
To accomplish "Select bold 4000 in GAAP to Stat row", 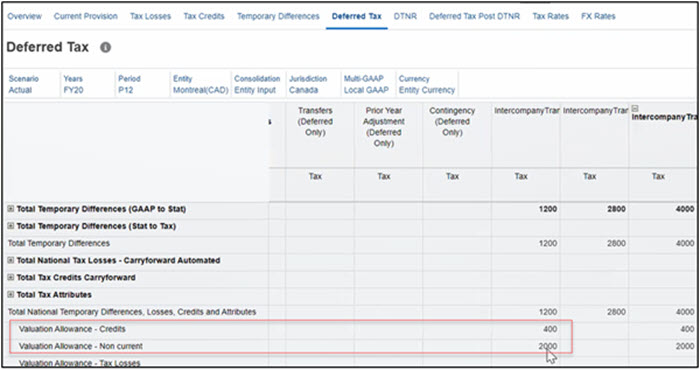I will tap(685, 209).
